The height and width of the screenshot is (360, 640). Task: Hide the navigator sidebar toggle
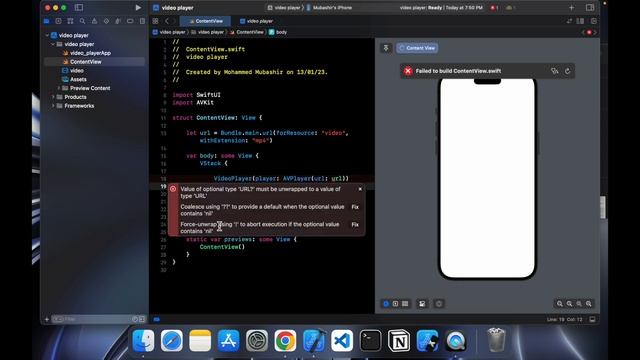pyautogui.click(x=79, y=7)
